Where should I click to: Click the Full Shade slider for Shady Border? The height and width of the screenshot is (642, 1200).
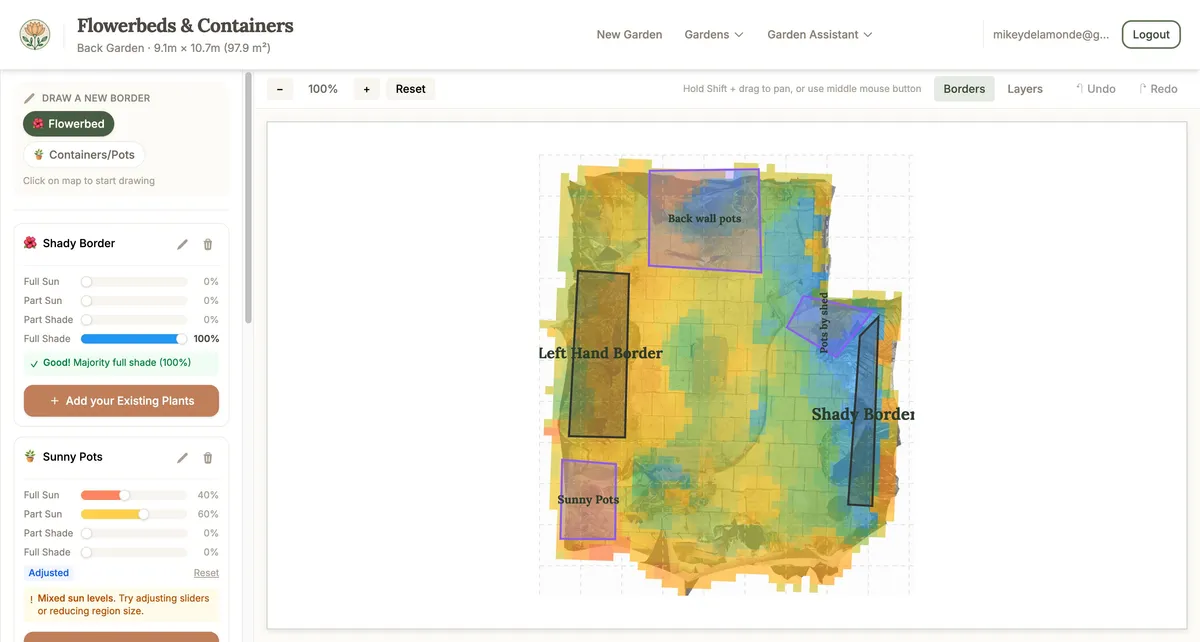[x=134, y=338]
